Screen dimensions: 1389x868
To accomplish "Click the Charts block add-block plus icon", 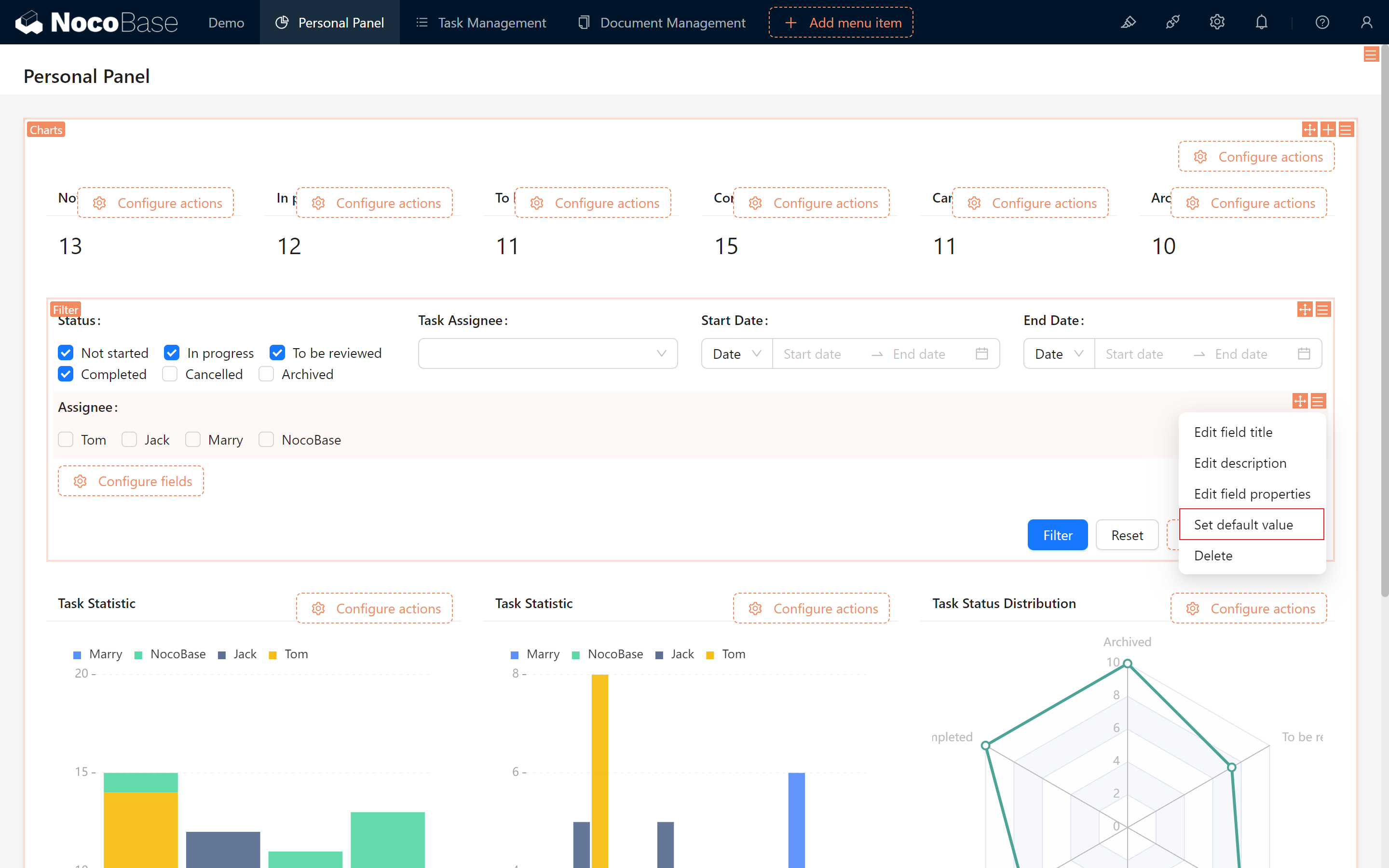I will click(x=1328, y=130).
